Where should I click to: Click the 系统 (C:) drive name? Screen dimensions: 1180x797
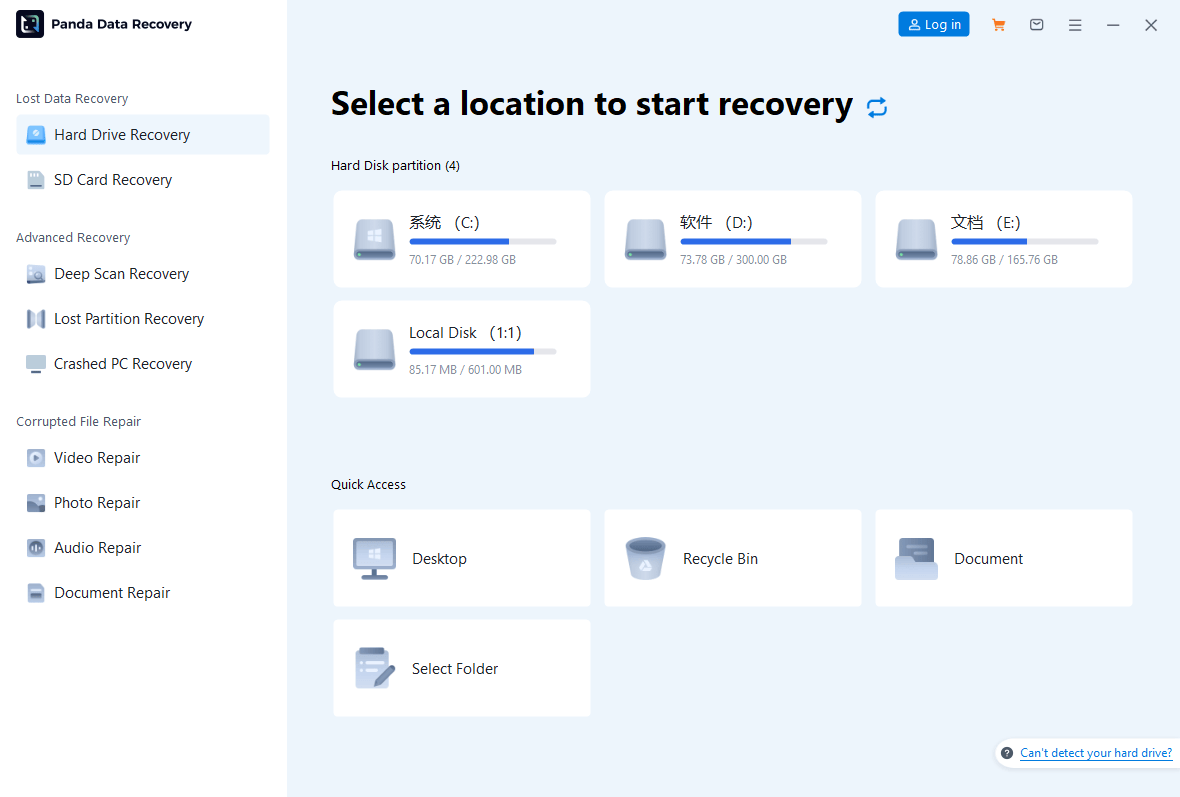pyautogui.click(x=444, y=223)
